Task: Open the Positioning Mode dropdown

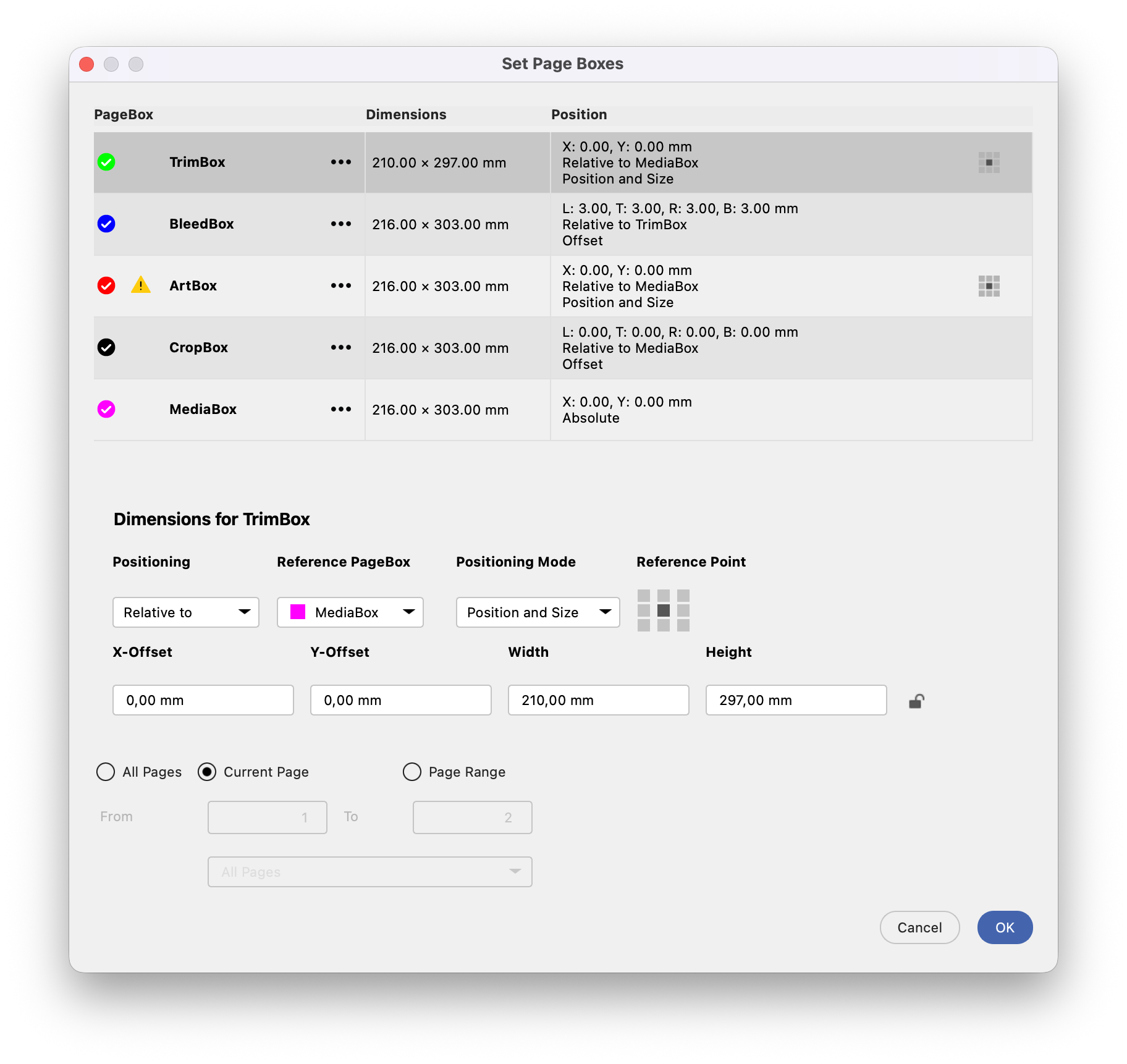Action: (538, 612)
